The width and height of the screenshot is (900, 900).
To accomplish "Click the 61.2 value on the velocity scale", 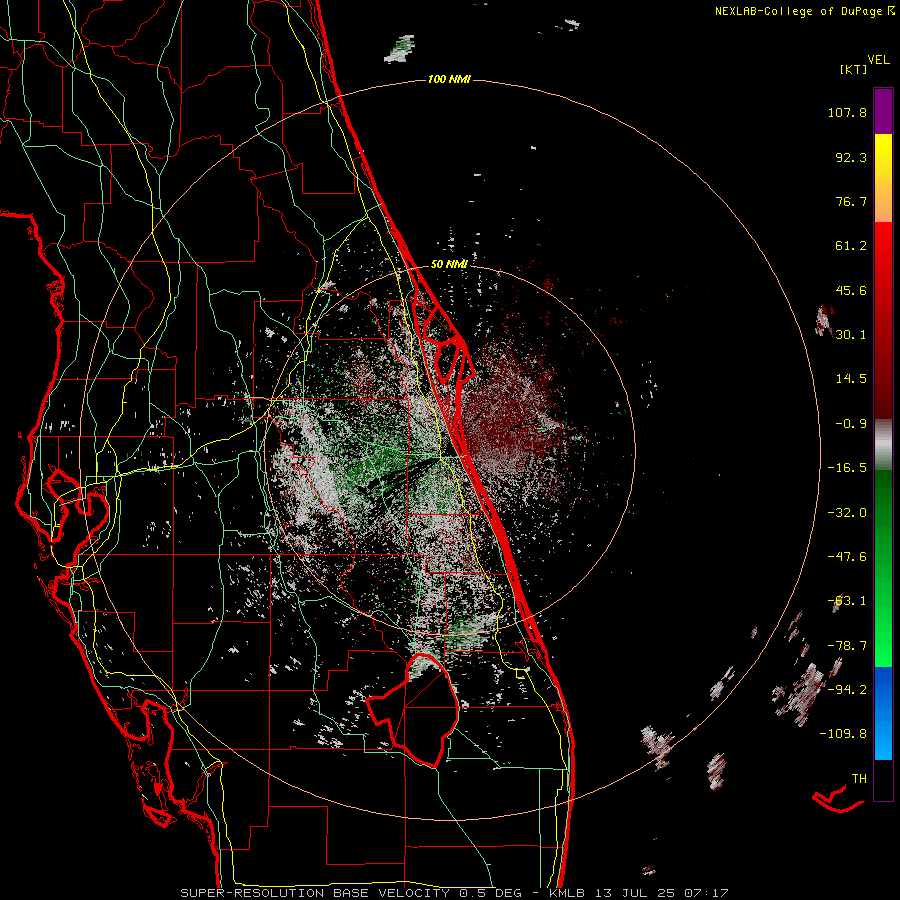I will pos(851,246).
